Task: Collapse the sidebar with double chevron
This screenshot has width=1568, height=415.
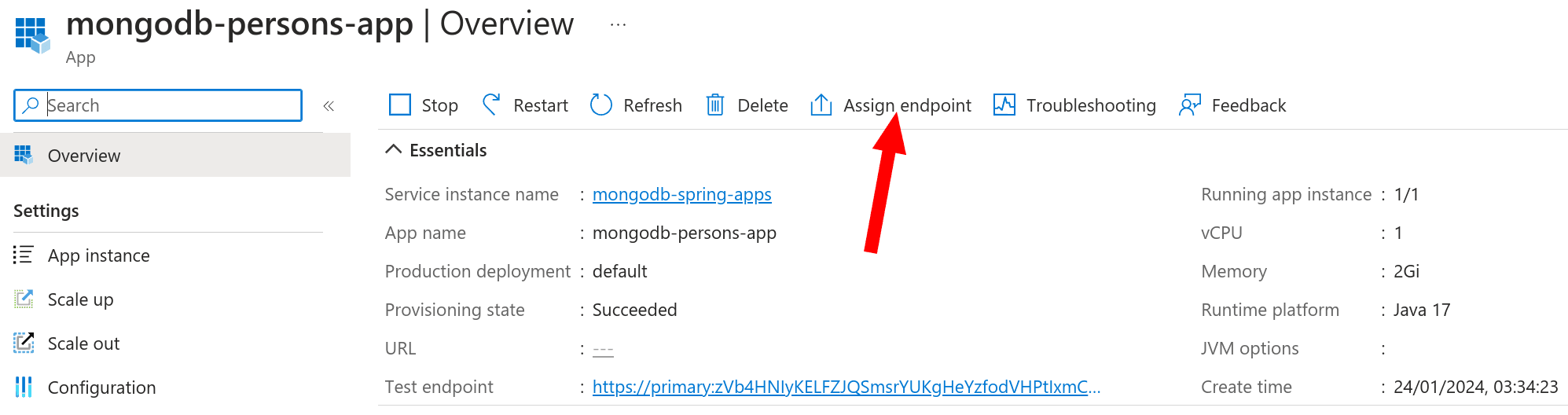Action: (x=329, y=105)
